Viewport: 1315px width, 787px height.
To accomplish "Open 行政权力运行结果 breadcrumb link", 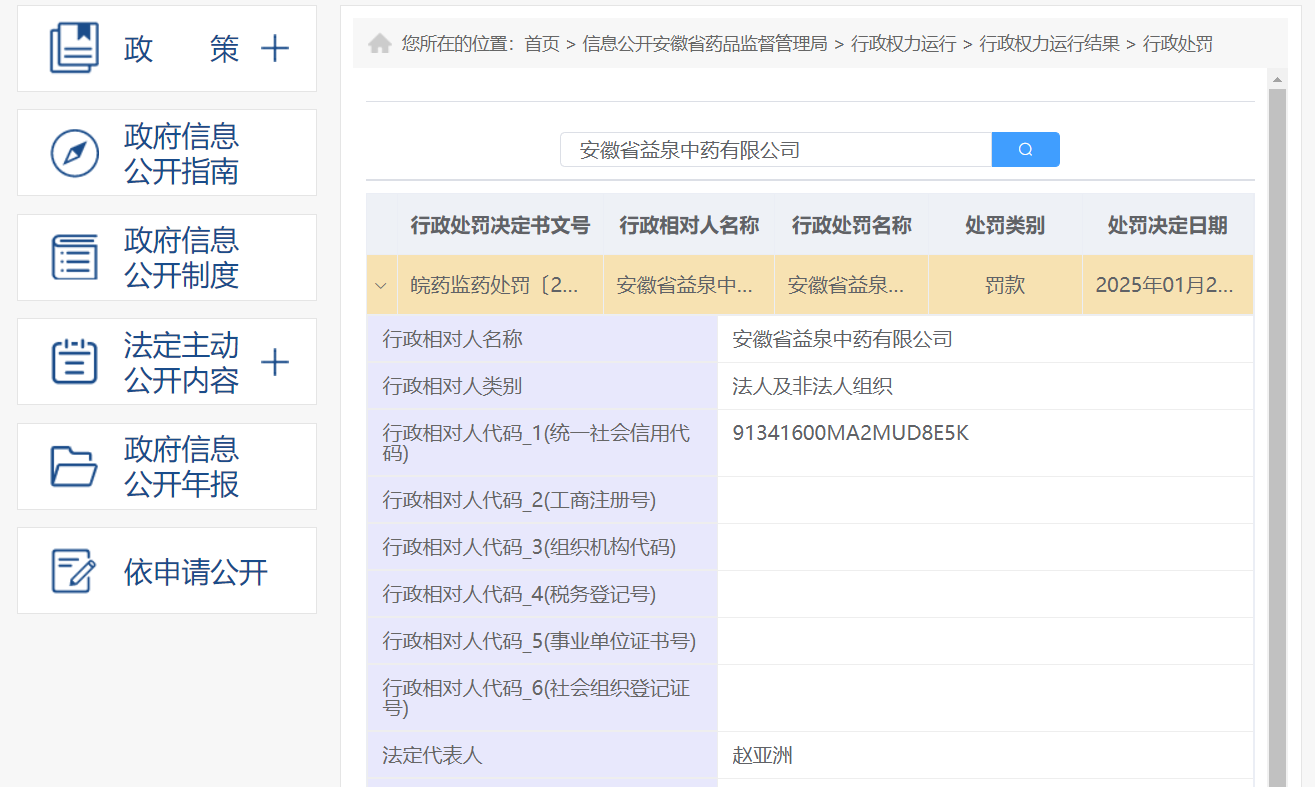I will pyautogui.click(x=1050, y=44).
